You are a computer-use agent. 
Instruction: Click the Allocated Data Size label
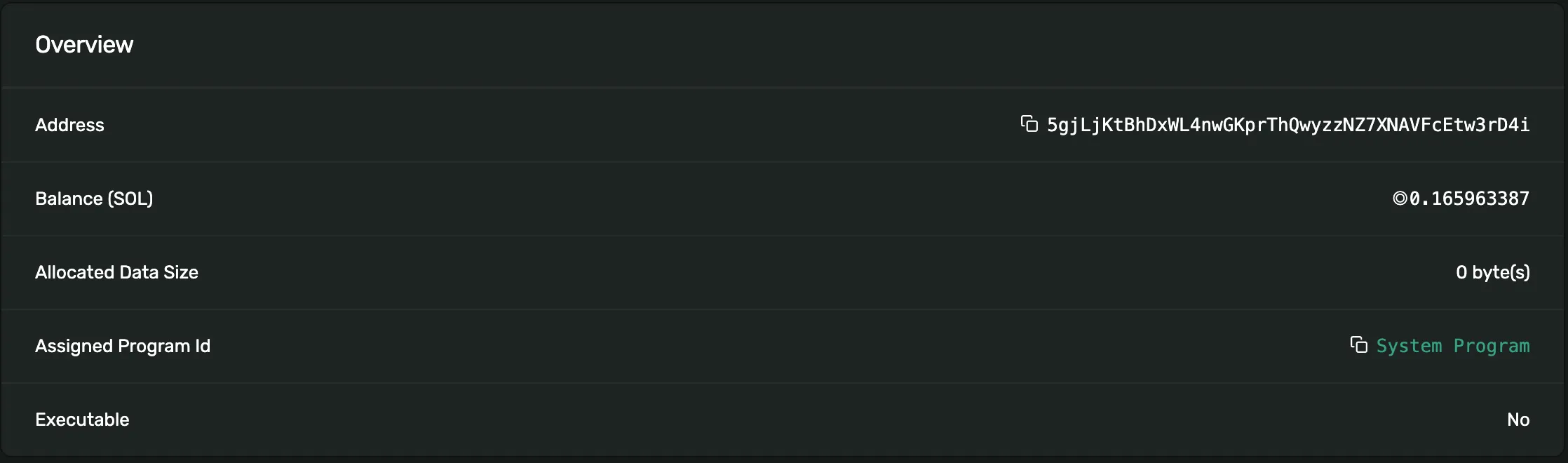[116, 272]
